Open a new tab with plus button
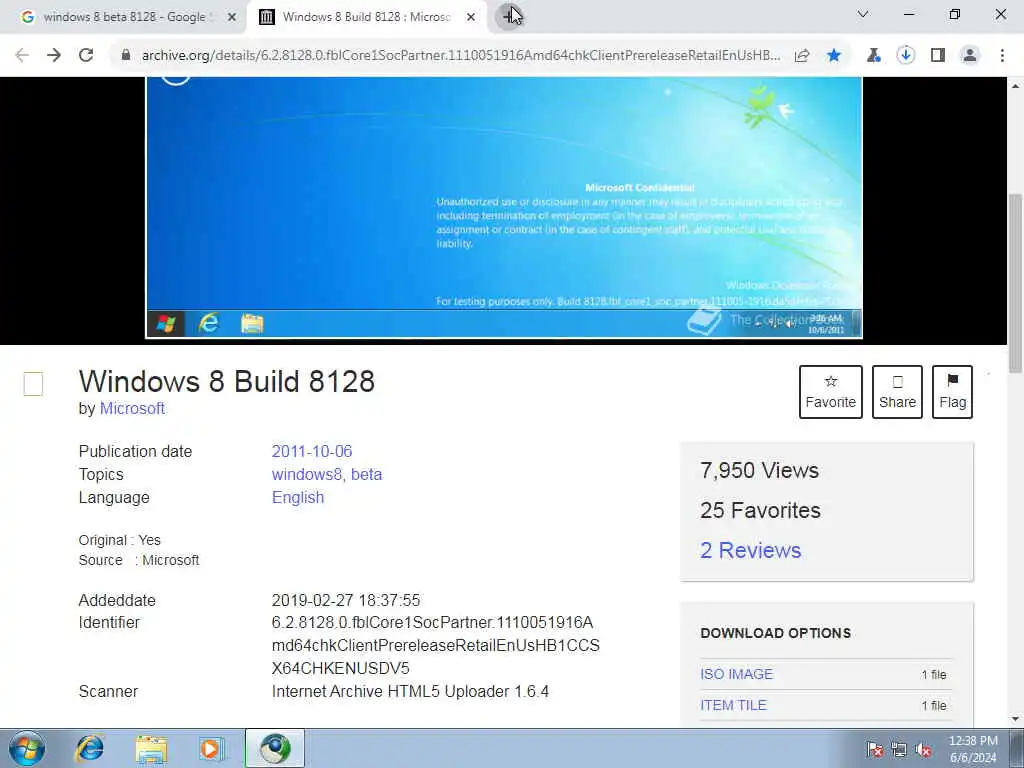Screen dimensions: 1024x768 (509, 16)
